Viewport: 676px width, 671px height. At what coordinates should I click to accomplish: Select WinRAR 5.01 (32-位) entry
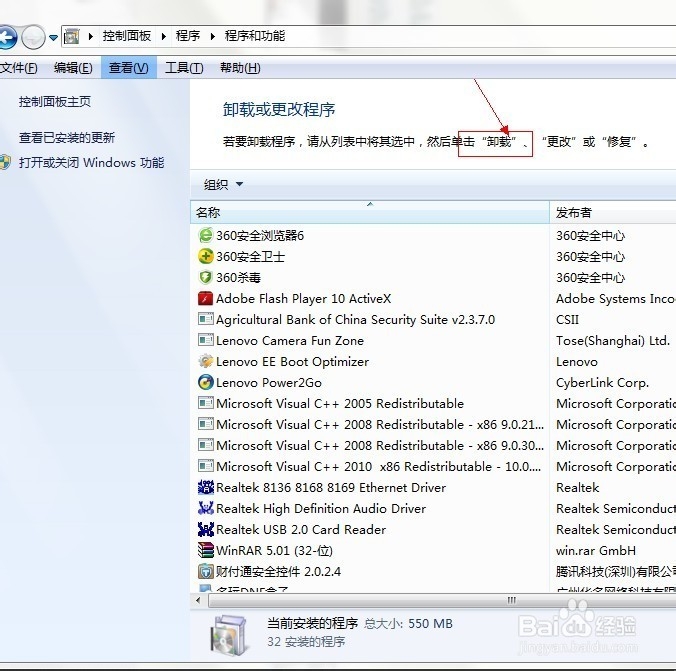click(274, 551)
